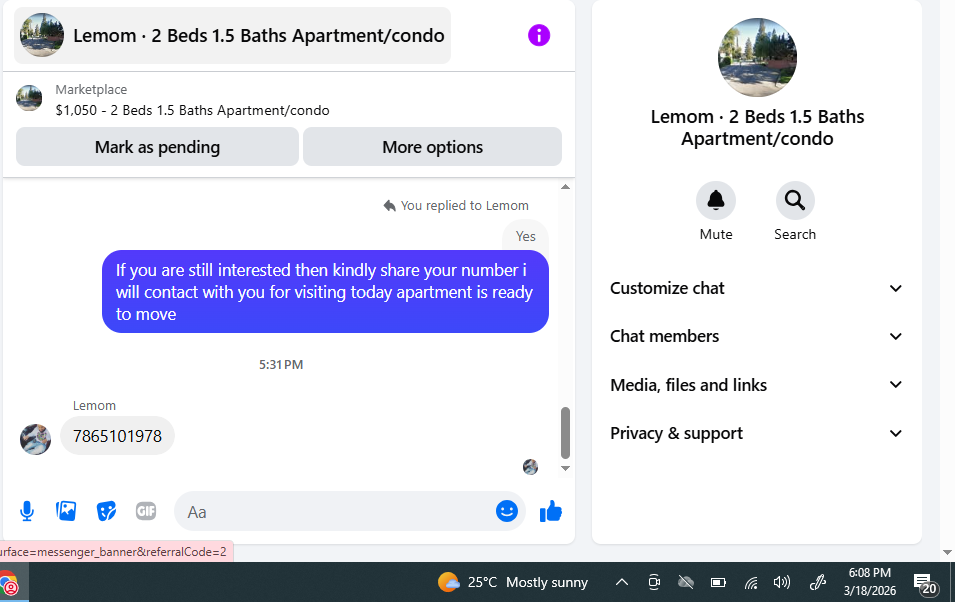955x602 pixels.
Task: Expand the Customize chat section
Action: coord(756,288)
